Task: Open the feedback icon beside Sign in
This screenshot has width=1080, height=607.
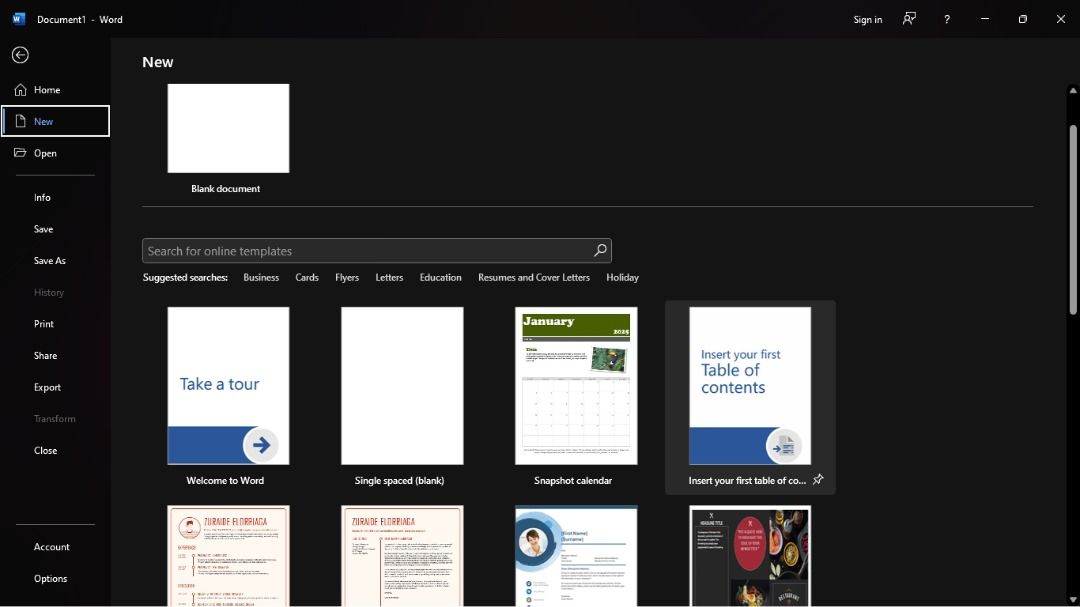Action: click(909, 19)
